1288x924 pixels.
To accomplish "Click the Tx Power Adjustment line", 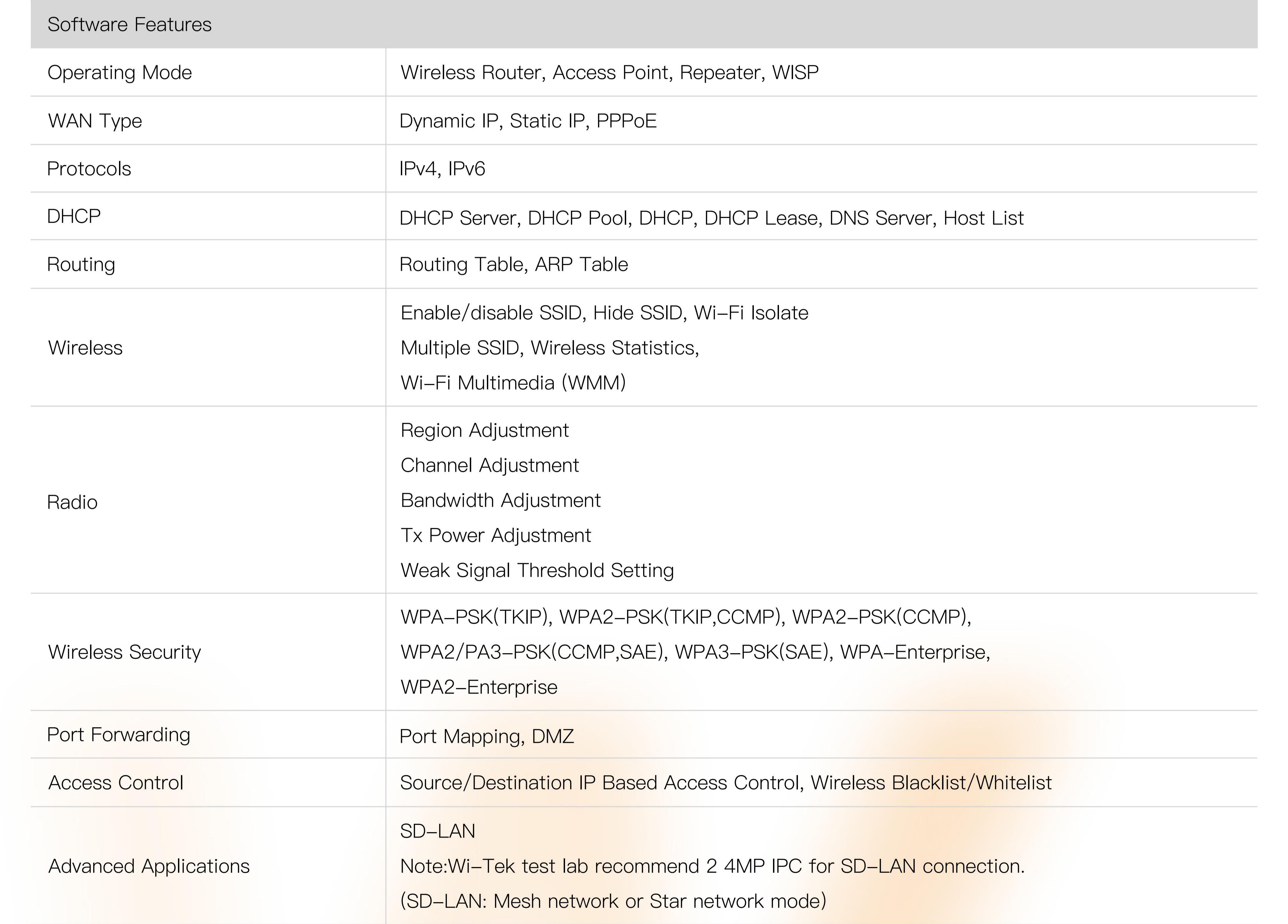I will (496, 535).
